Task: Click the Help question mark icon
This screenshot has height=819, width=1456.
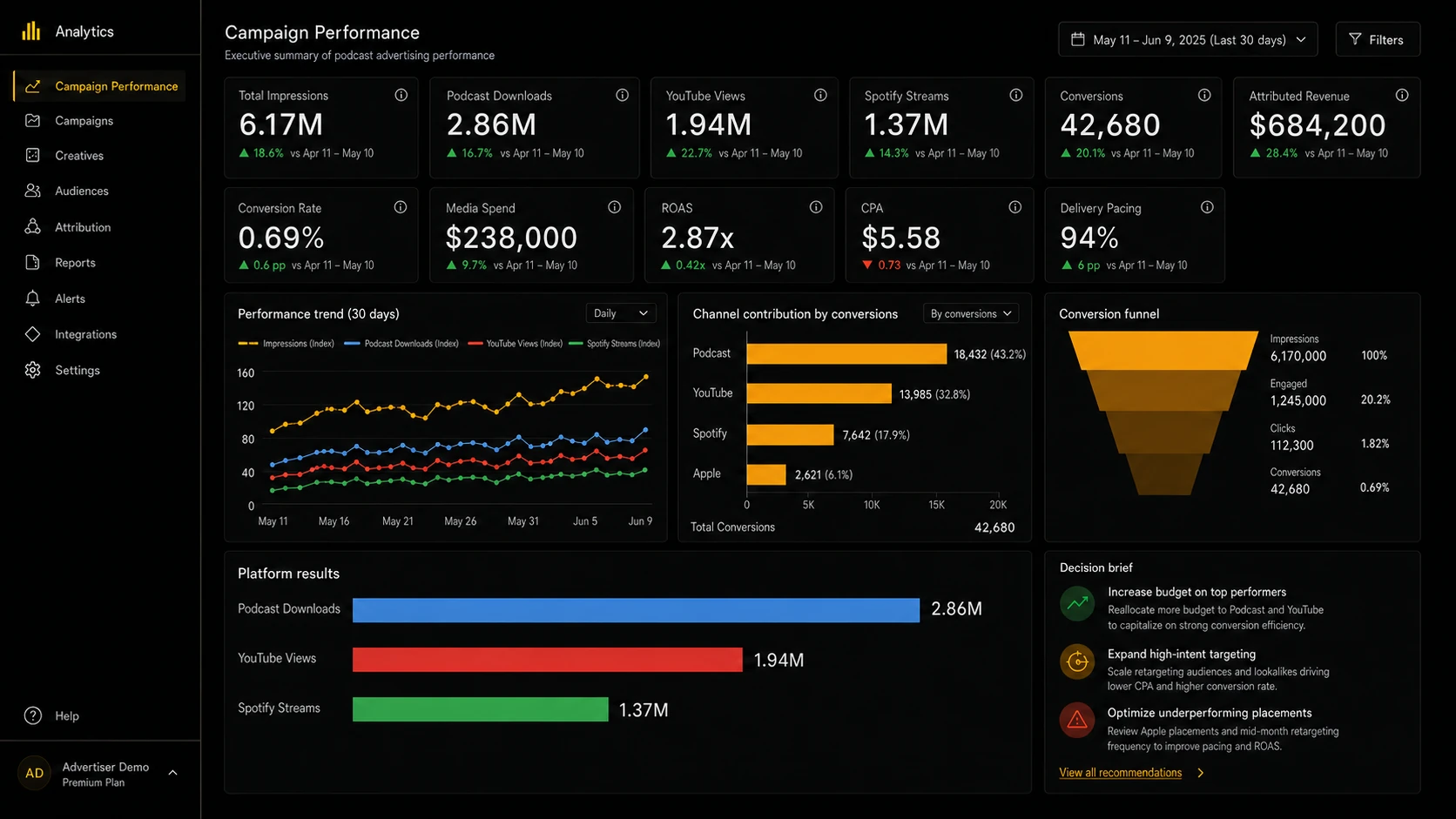Action: [33, 715]
